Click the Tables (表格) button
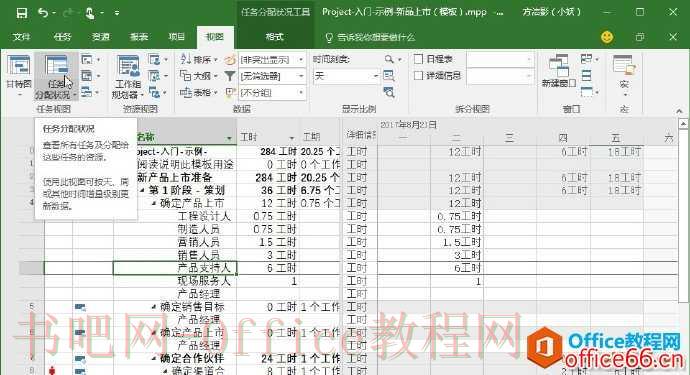This screenshot has width=690, height=375. click(198, 92)
